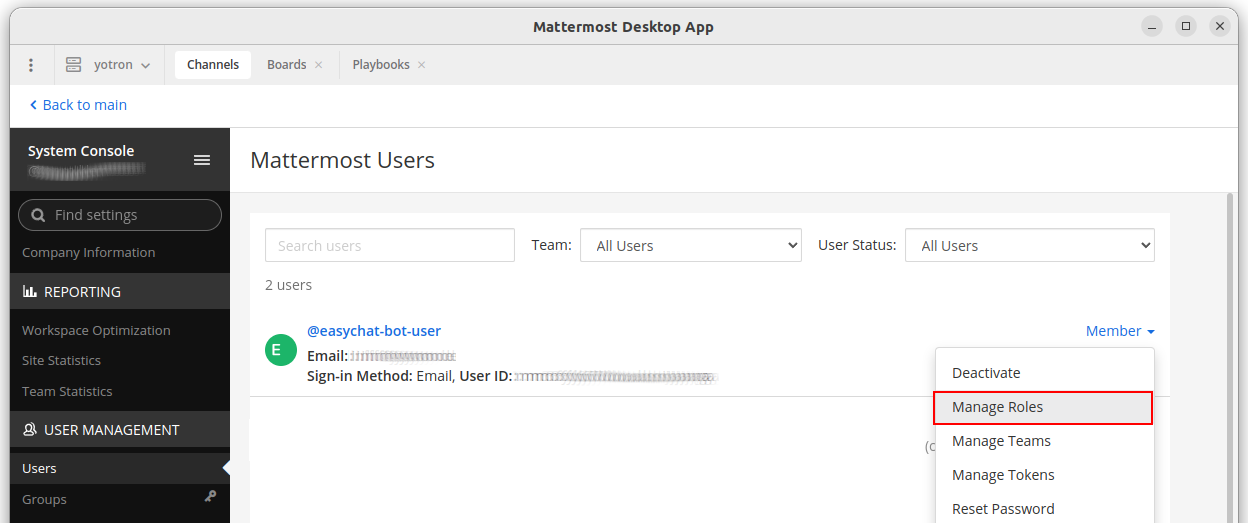The width and height of the screenshot is (1248, 523).
Task: Open Site Statistics page
Action: point(61,361)
